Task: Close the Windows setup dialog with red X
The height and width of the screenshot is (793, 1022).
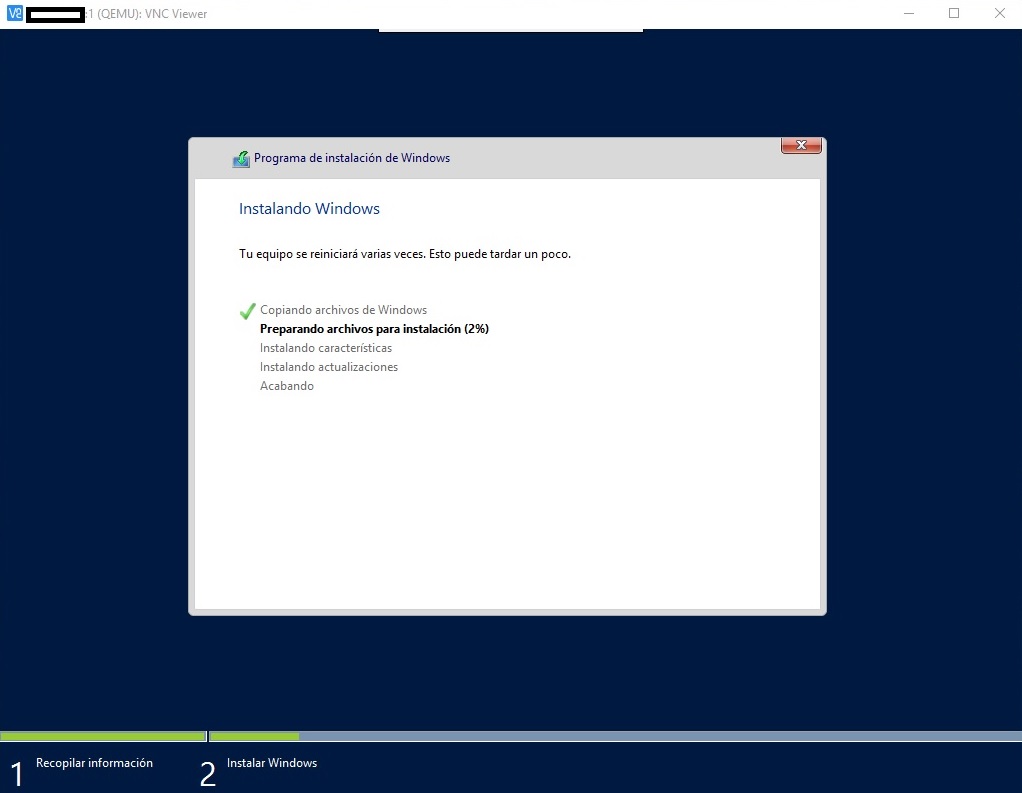Action: [x=800, y=146]
